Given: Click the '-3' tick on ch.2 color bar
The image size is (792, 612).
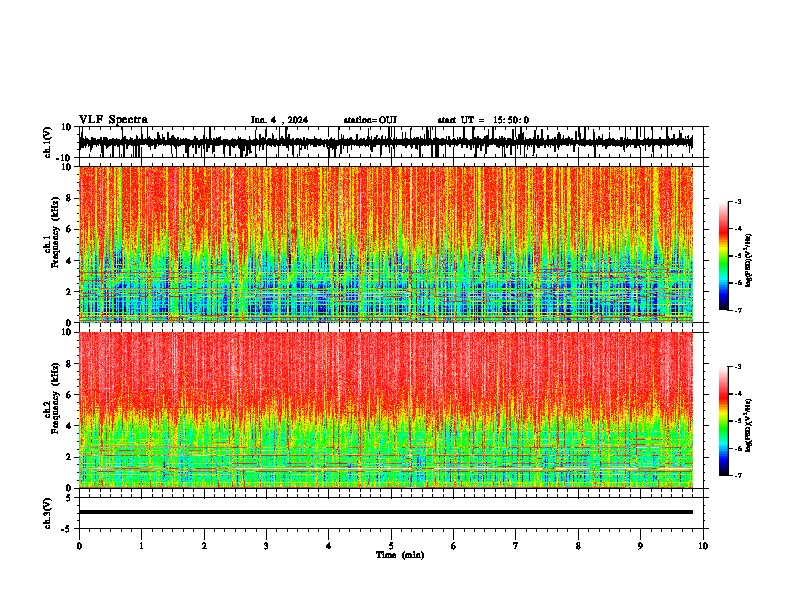Looking at the screenshot, I should [738, 367].
